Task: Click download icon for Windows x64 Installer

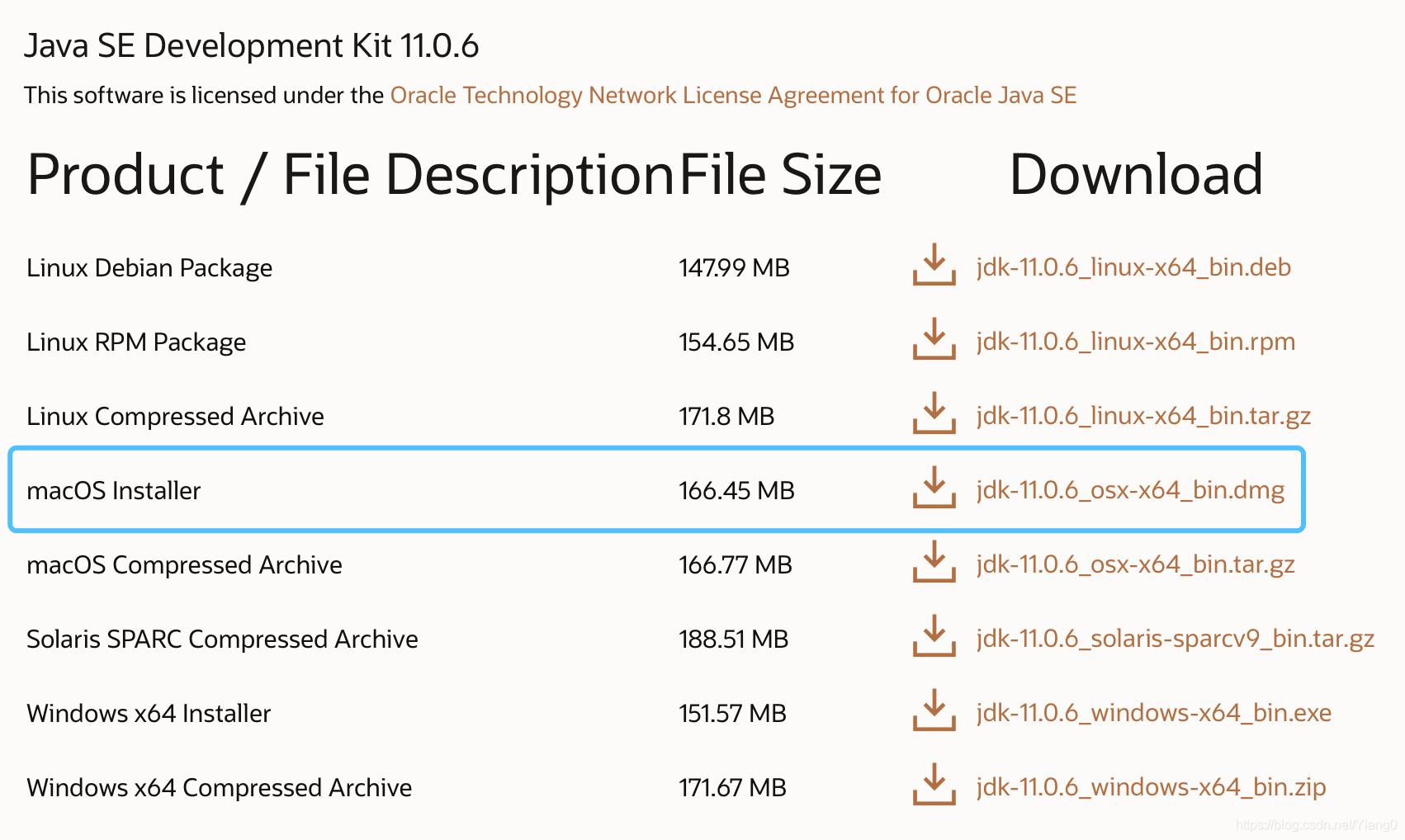Action: (934, 710)
